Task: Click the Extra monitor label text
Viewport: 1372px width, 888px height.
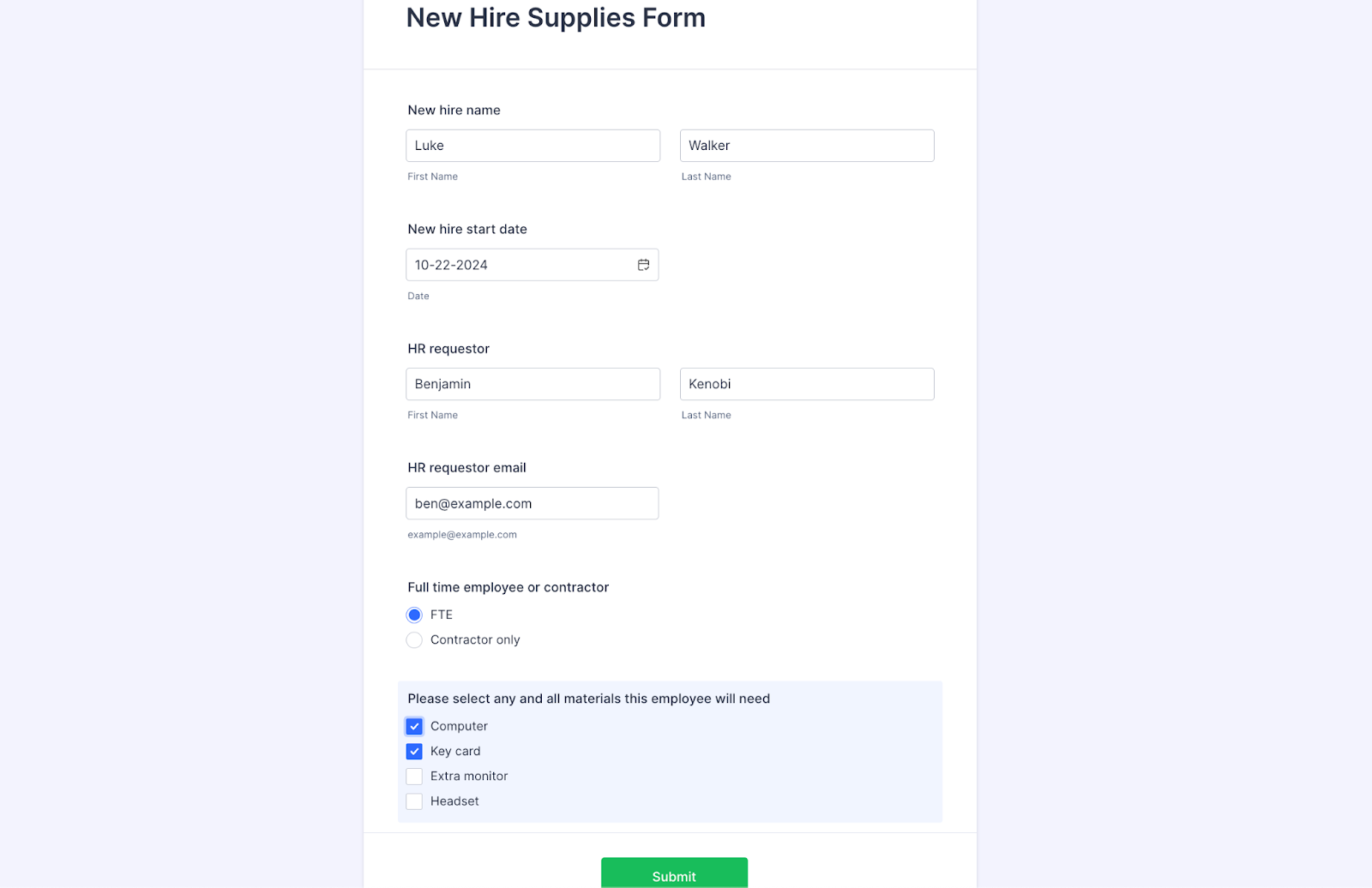Action: [469, 776]
